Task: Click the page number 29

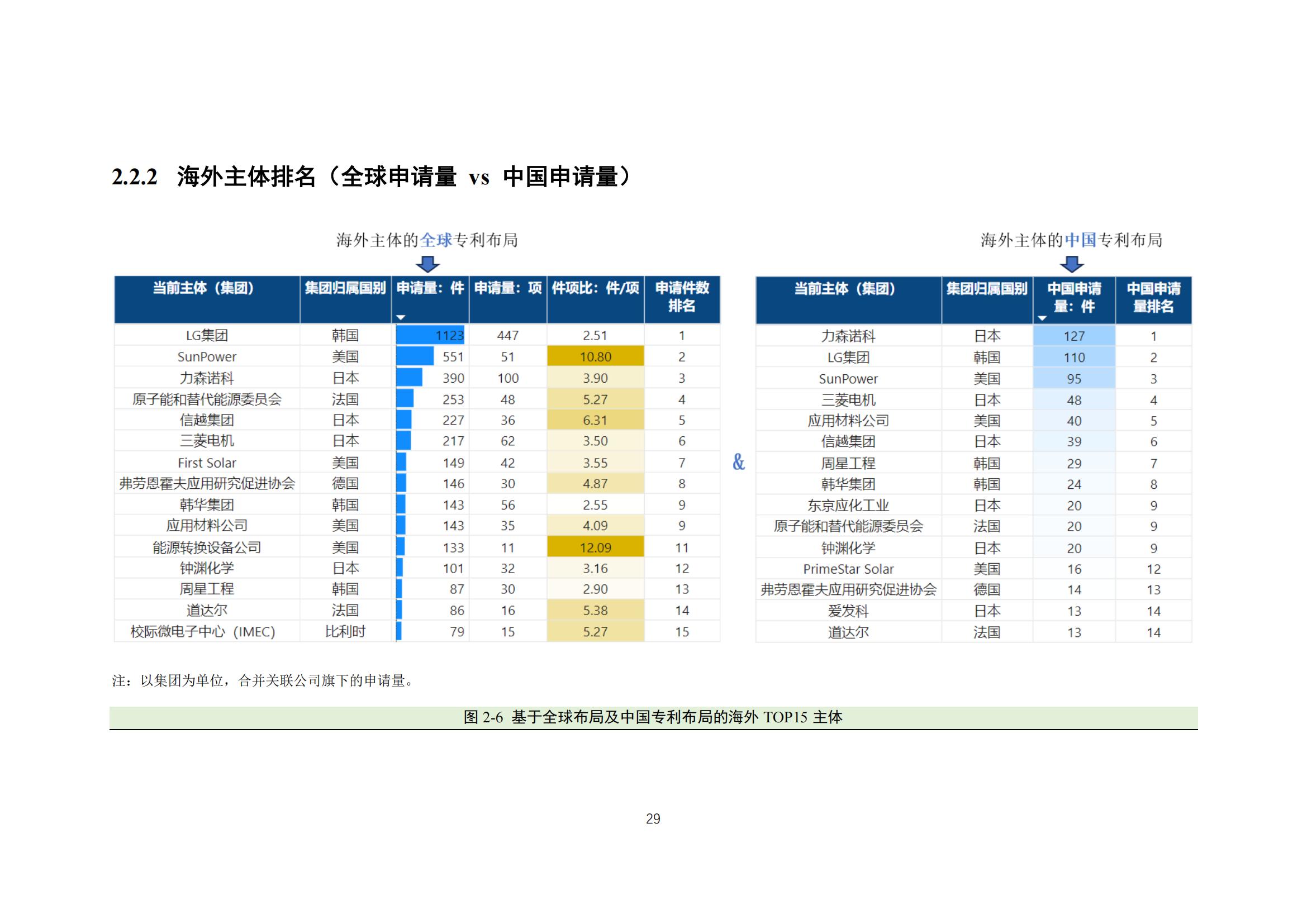Action: (x=653, y=819)
